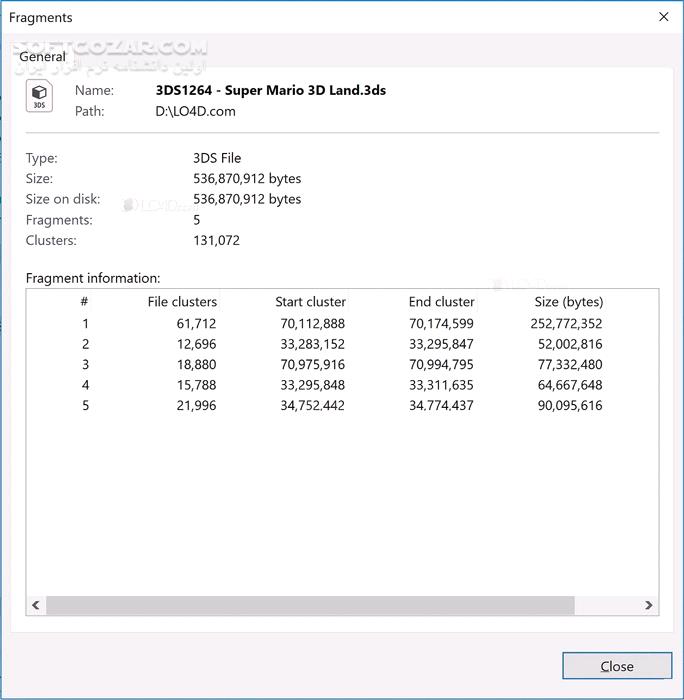
Task: Close the Fragments dialog with X
Action: click(x=663, y=17)
